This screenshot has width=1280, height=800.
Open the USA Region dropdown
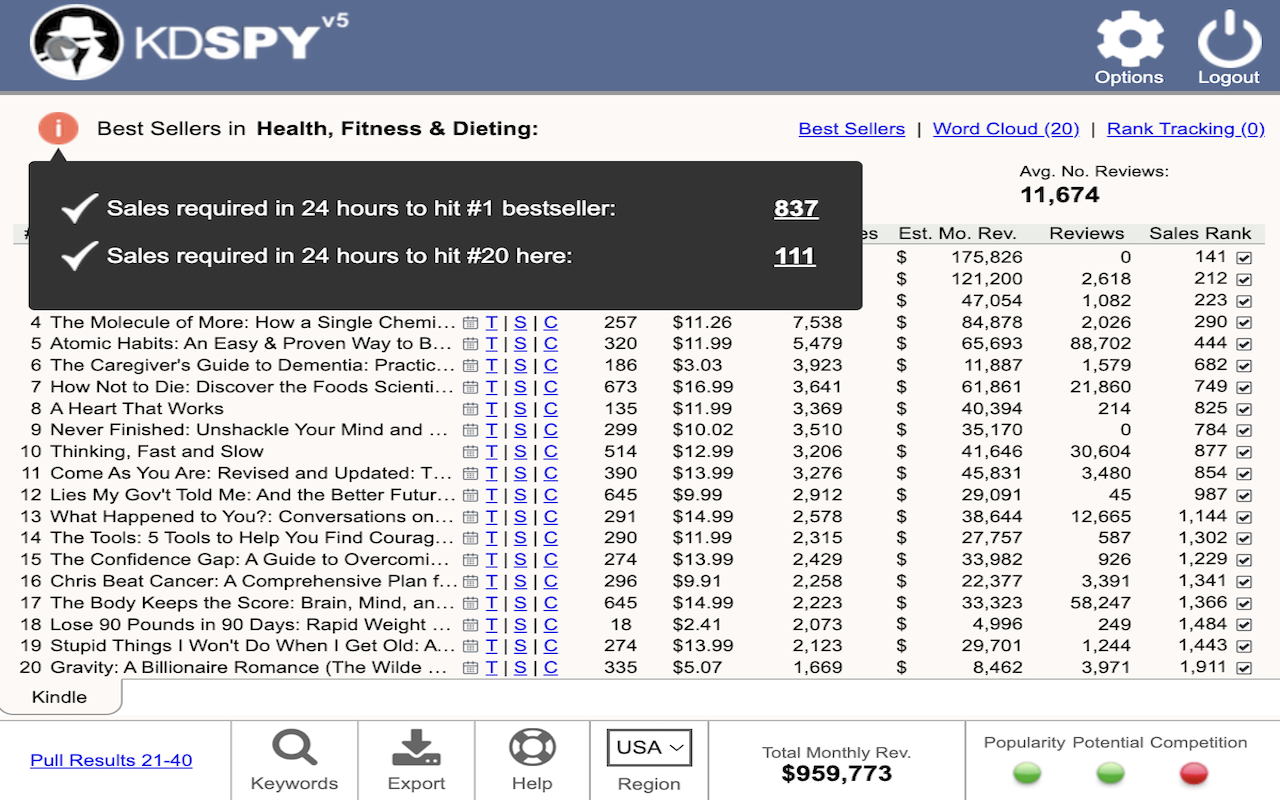click(648, 747)
